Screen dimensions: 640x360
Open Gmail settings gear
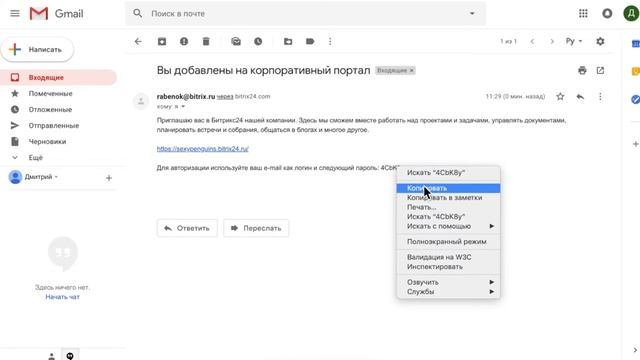[600, 41]
